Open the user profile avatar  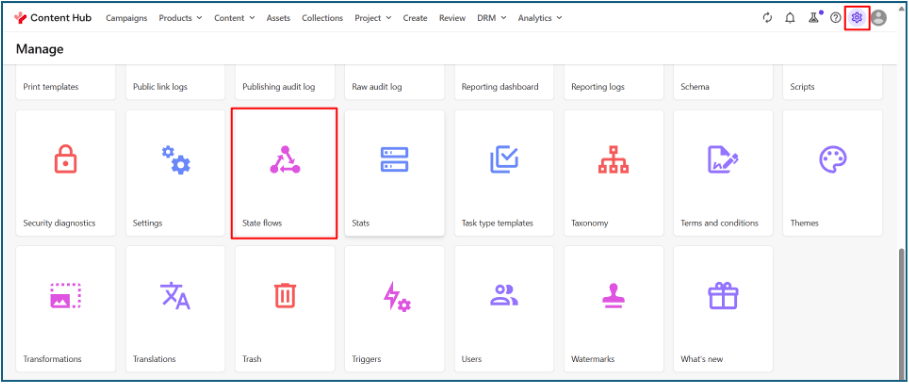[879, 18]
